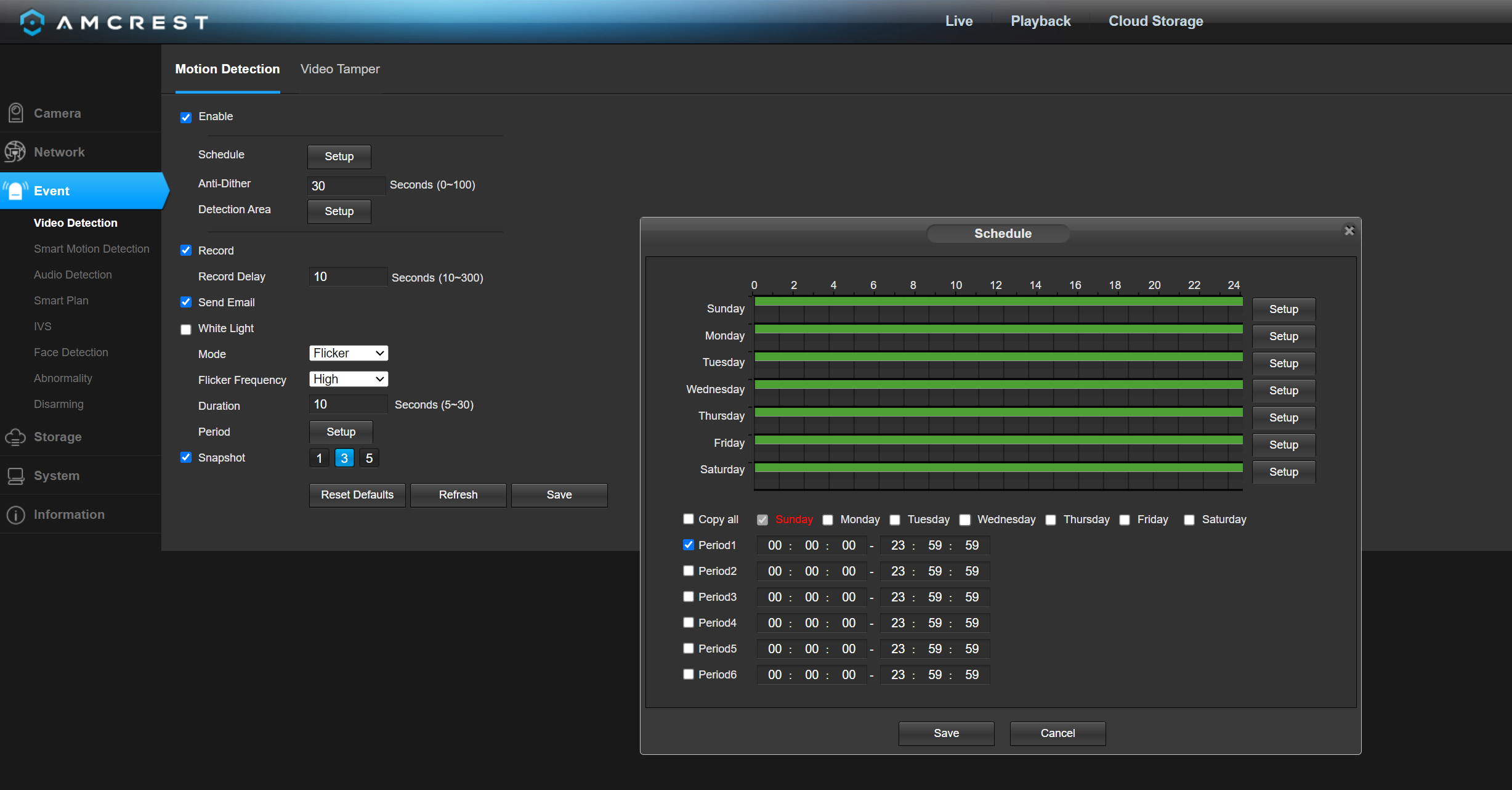The width and height of the screenshot is (1512, 790).
Task: Save the motion detection settings
Action: point(559,495)
